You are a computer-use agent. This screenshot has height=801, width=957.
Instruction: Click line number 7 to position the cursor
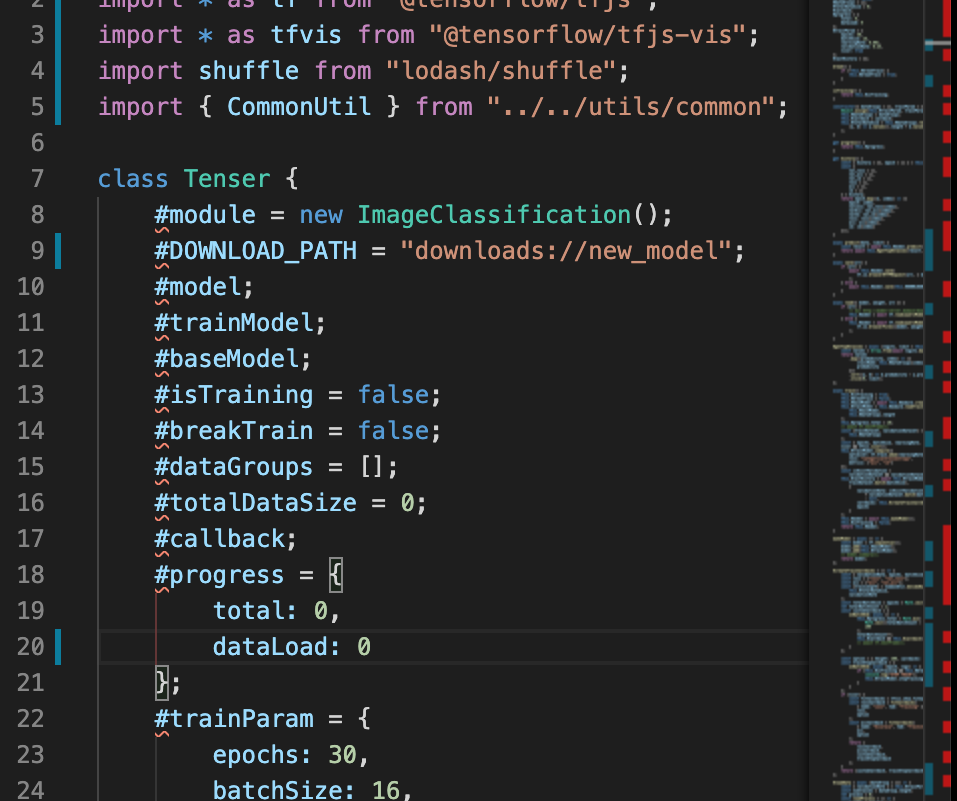pyautogui.click(x=37, y=178)
